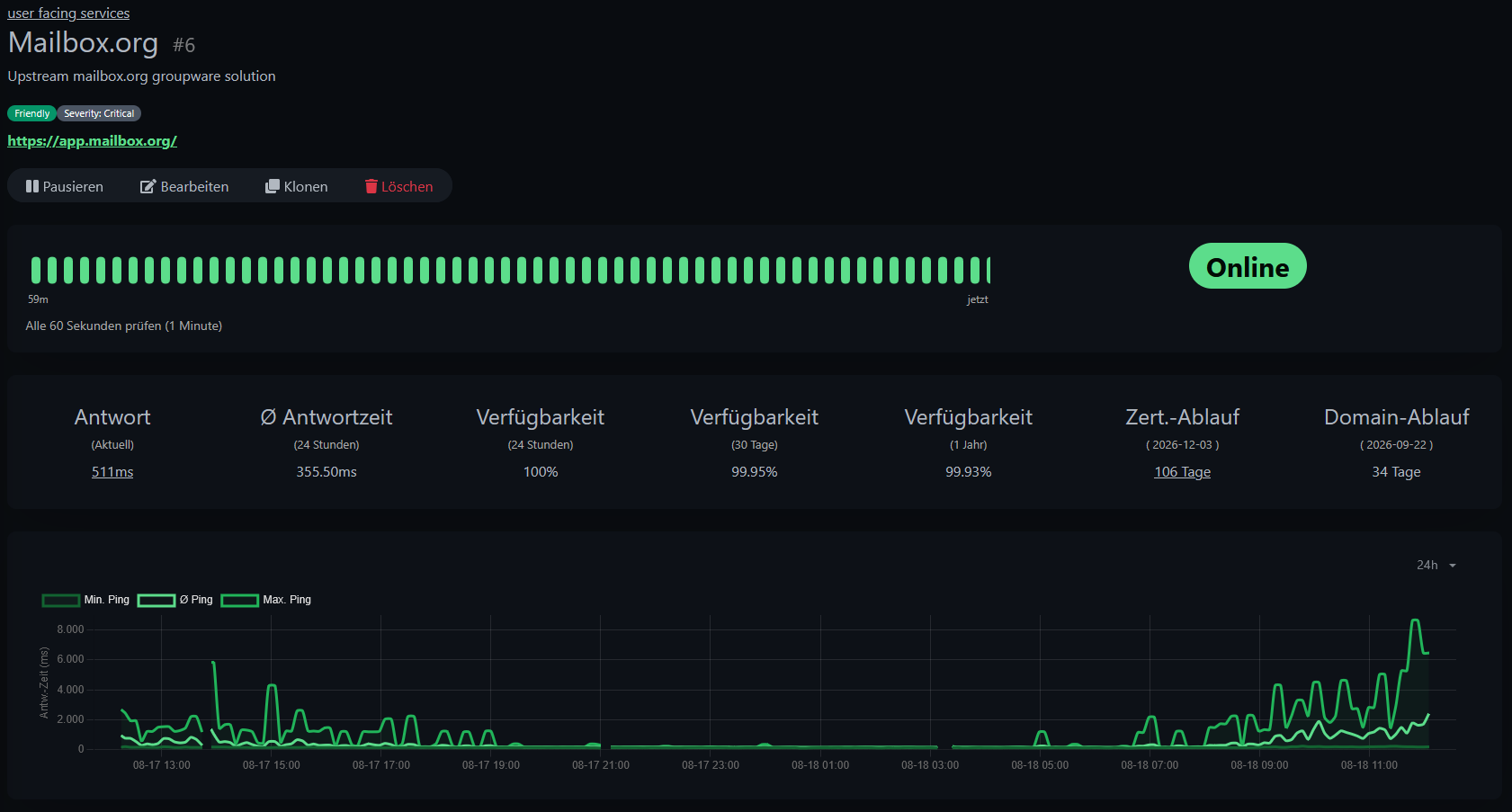Click the '(30 Tage)' availability subtitle
The width and height of the screenshot is (1512, 812).
pyautogui.click(x=755, y=445)
